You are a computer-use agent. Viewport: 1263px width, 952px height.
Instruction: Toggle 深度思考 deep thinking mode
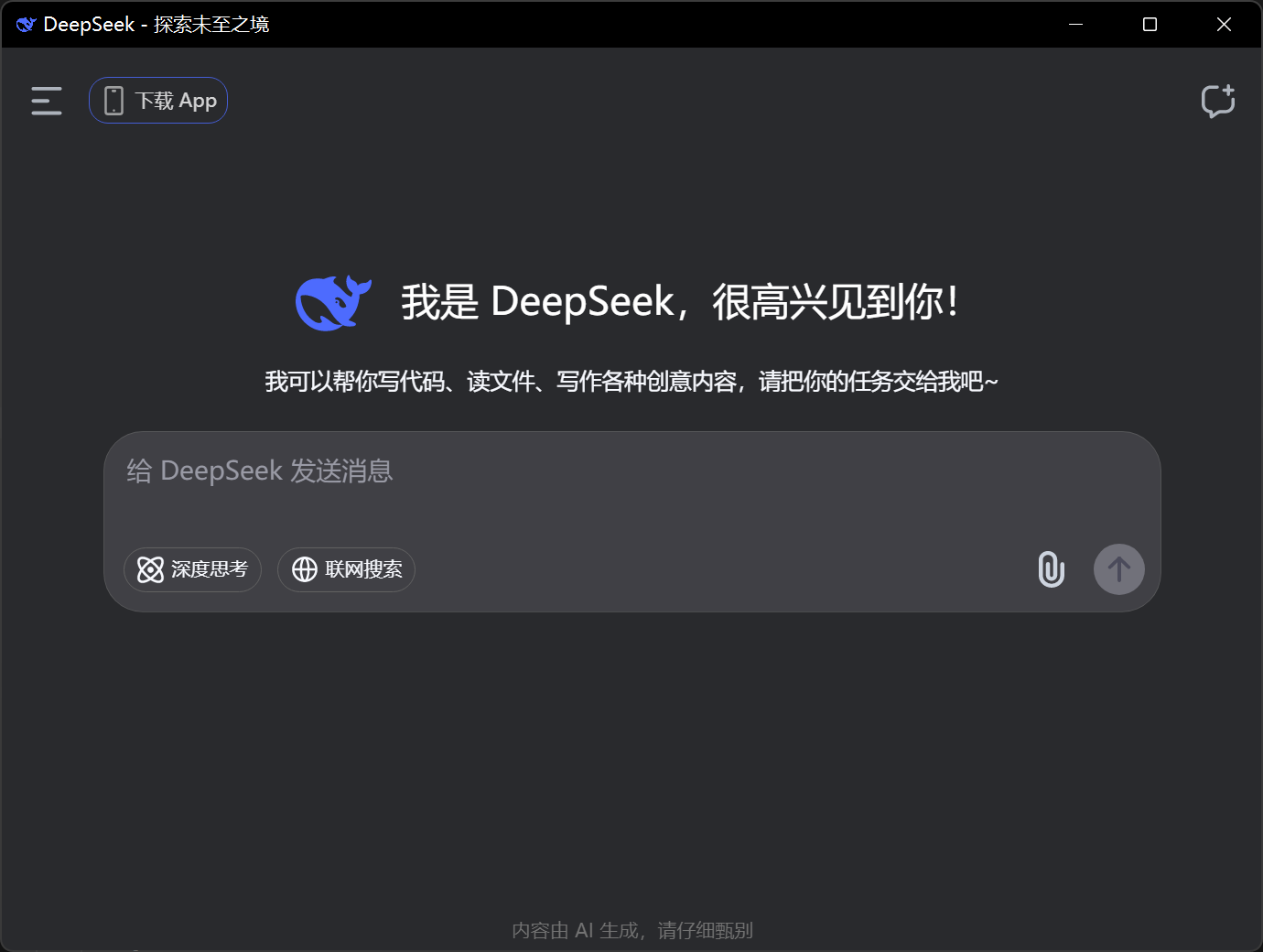(x=192, y=569)
